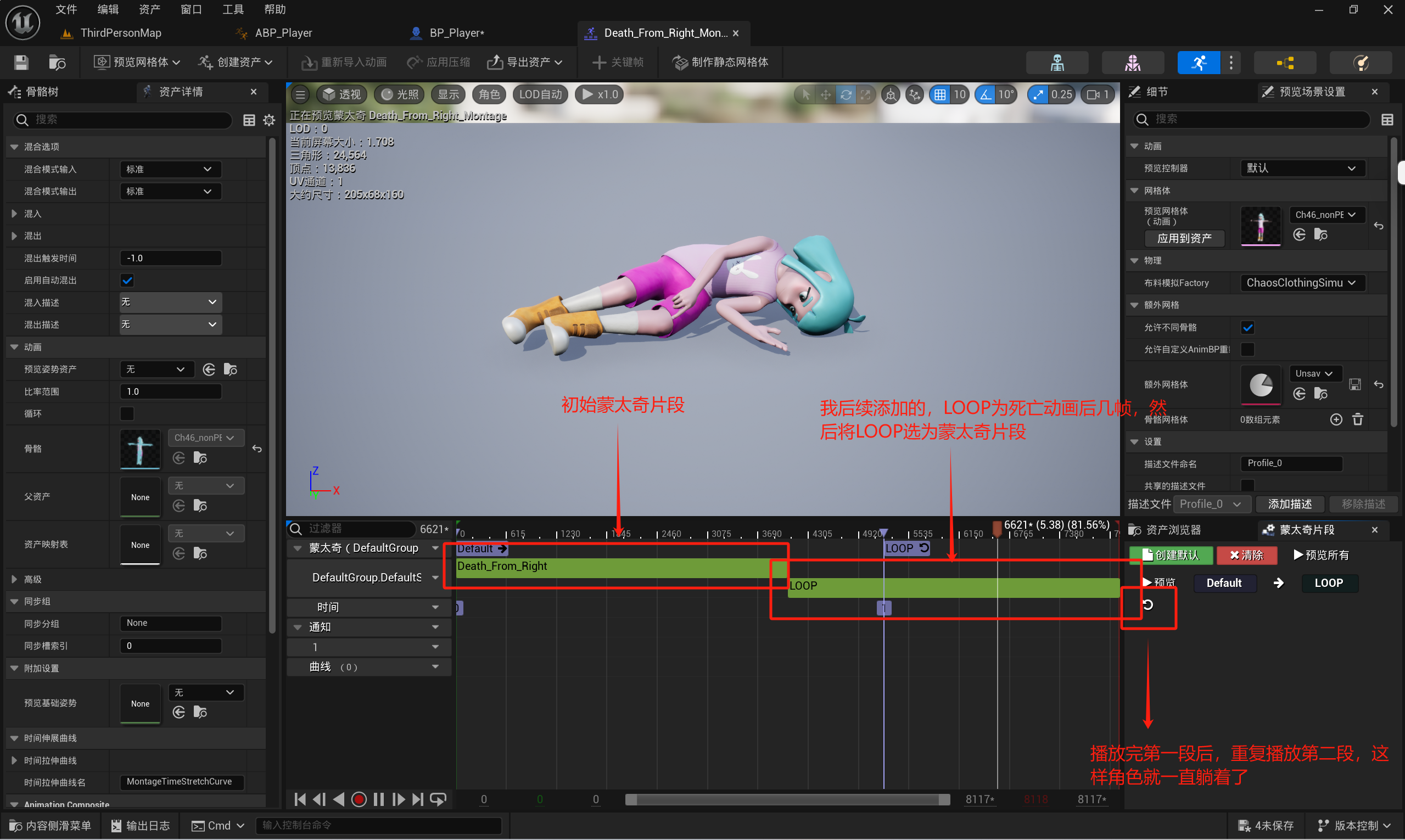Enable the 共享的描述文件 checkbox
The height and width of the screenshot is (840, 1405).
[x=1247, y=485]
